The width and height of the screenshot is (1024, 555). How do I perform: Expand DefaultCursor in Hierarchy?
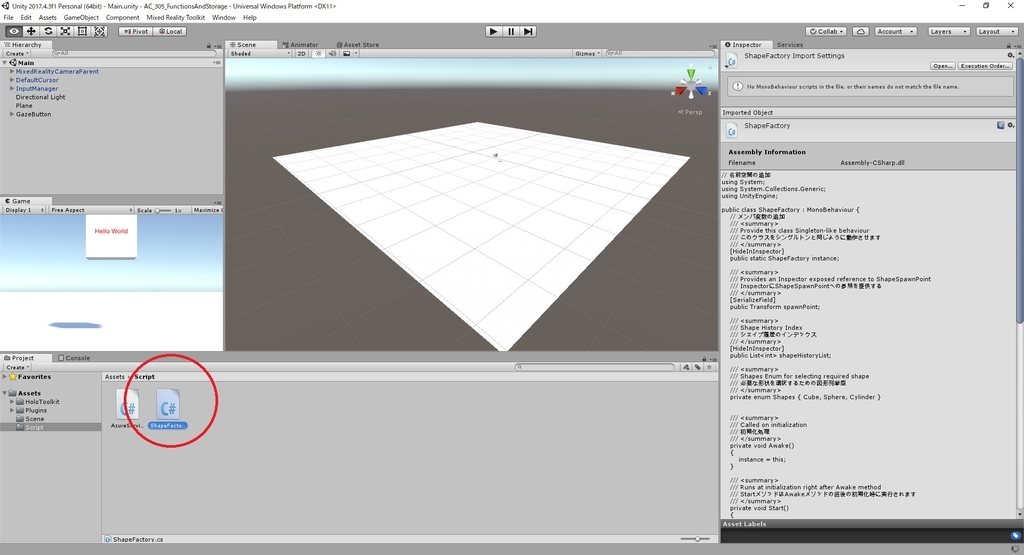pos(12,80)
